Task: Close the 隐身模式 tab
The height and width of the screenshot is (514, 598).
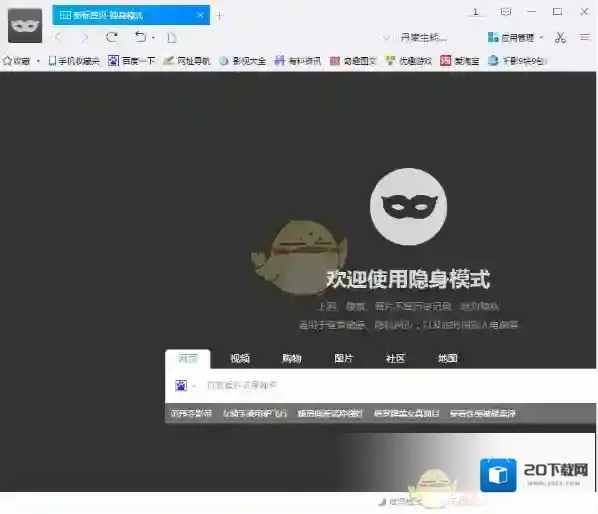Action: point(200,15)
